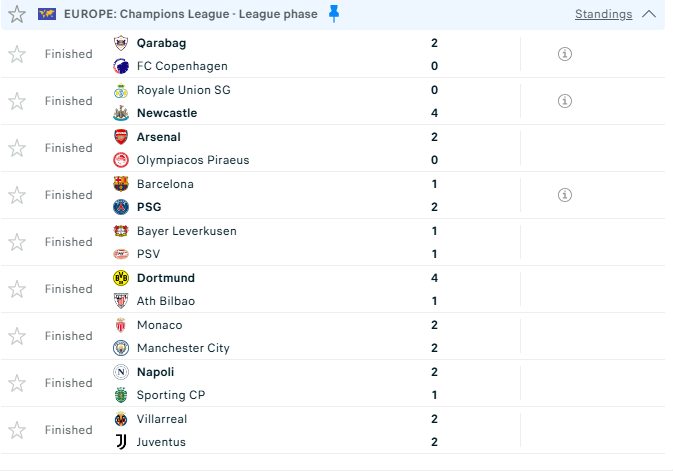
Task: Select the Bayer Leverkusen team name
Action: pos(186,231)
